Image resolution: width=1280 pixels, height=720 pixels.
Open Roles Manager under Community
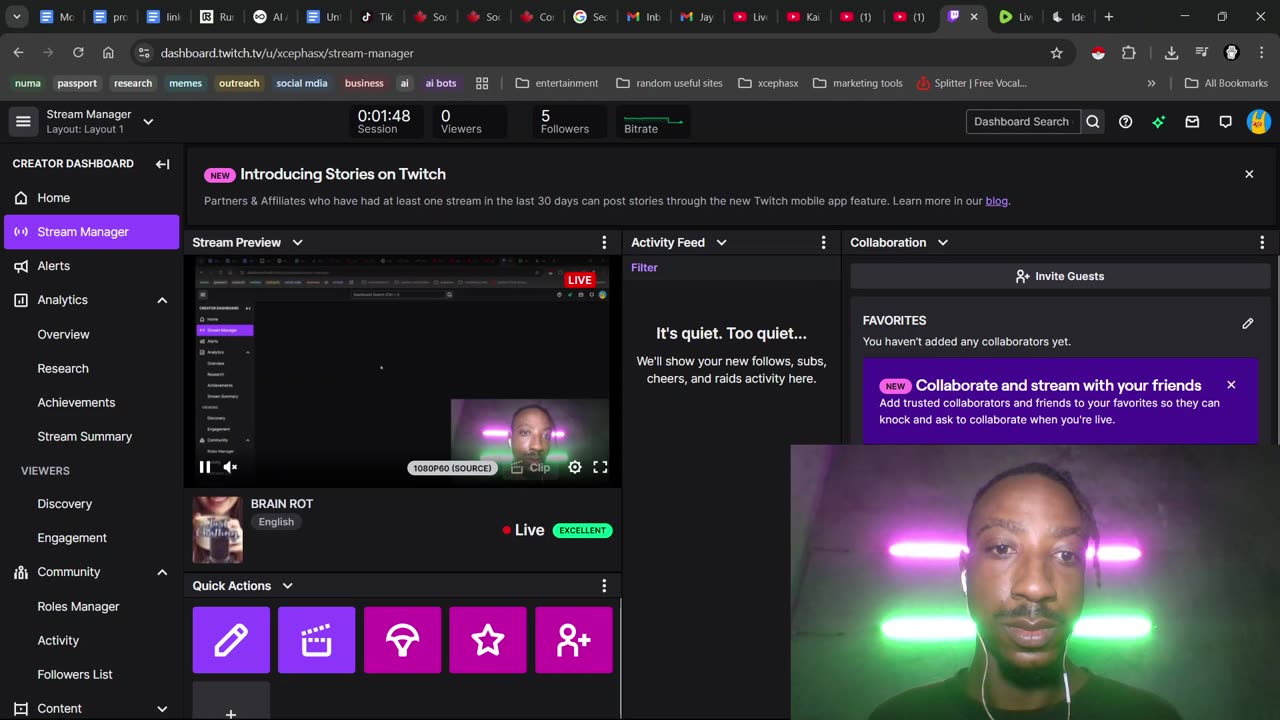(78, 607)
